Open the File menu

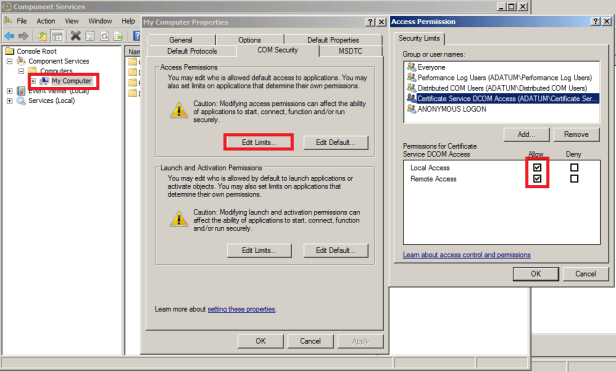pos(22,21)
